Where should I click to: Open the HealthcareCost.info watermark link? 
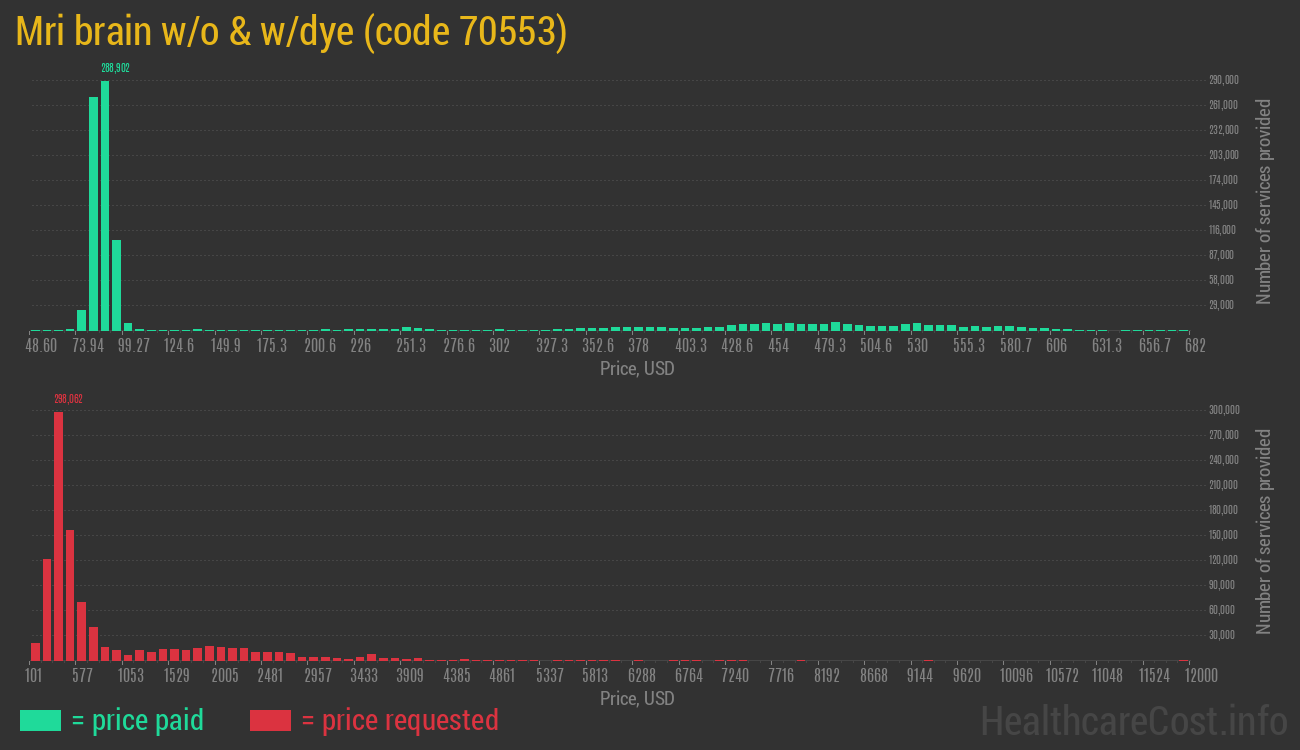[1133, 720]
